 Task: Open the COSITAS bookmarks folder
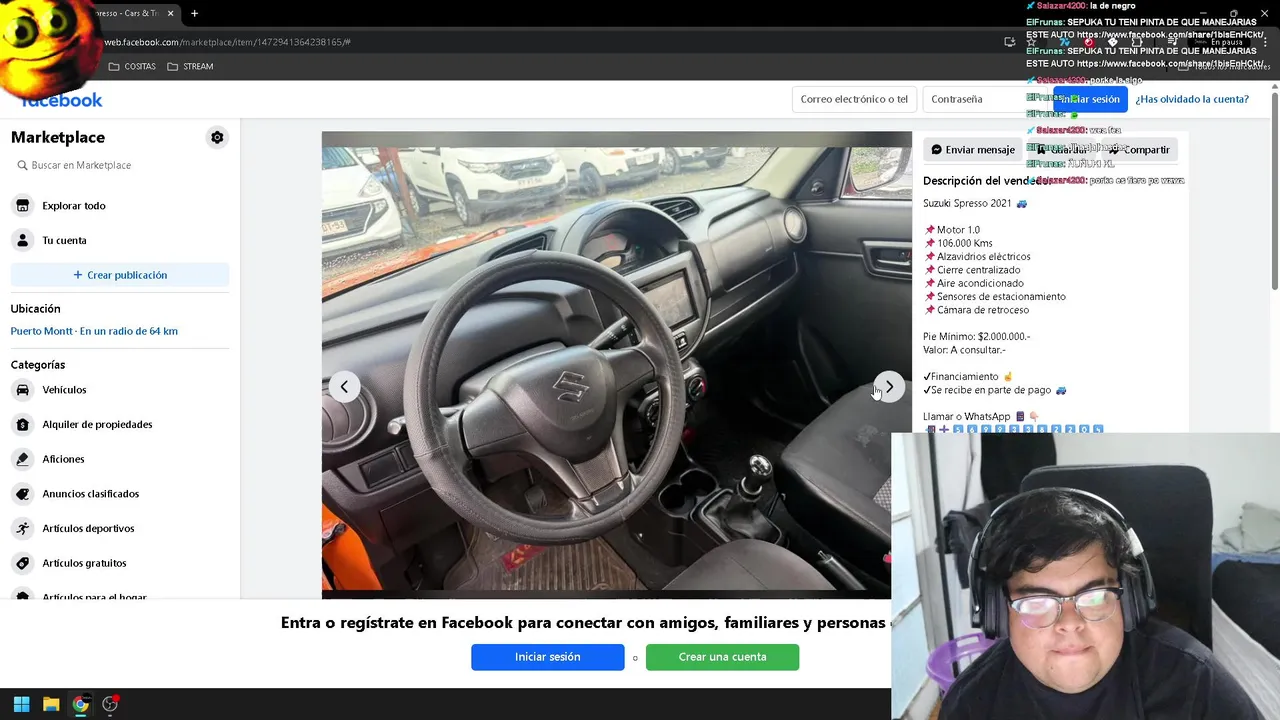[x=132, y=66]
